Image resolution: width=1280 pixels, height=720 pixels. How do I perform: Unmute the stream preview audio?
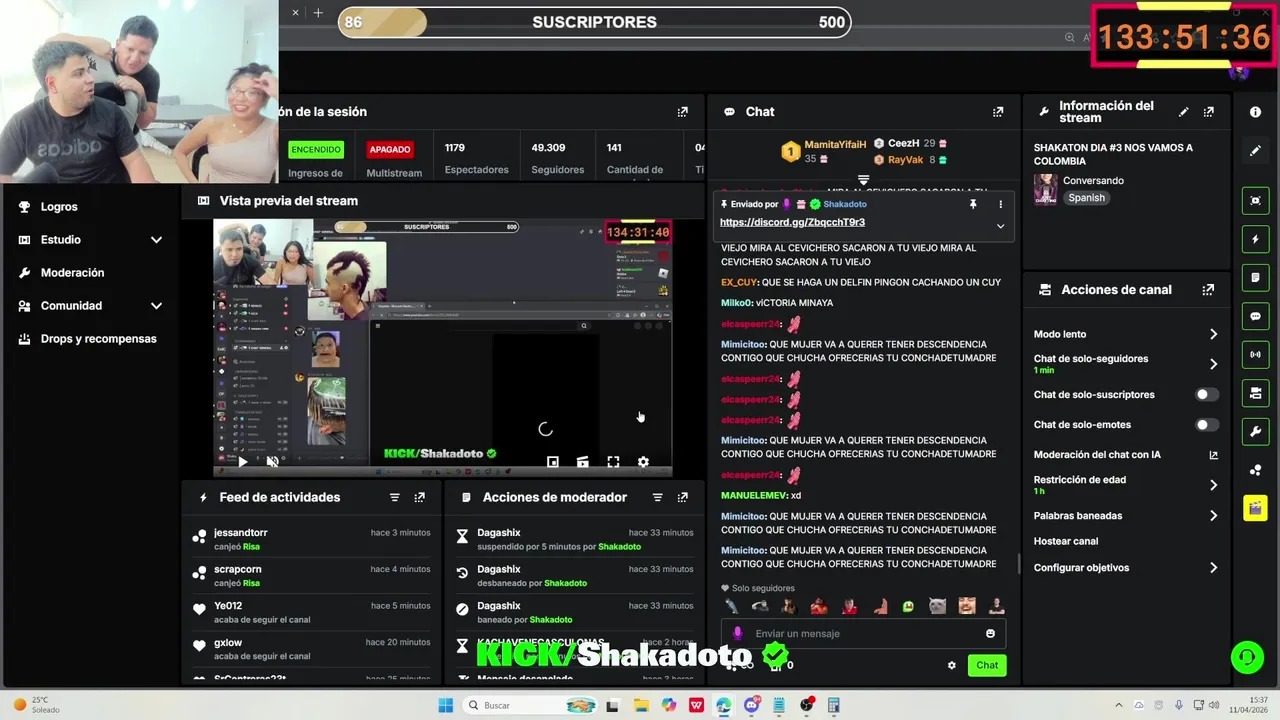coord(272,461)
